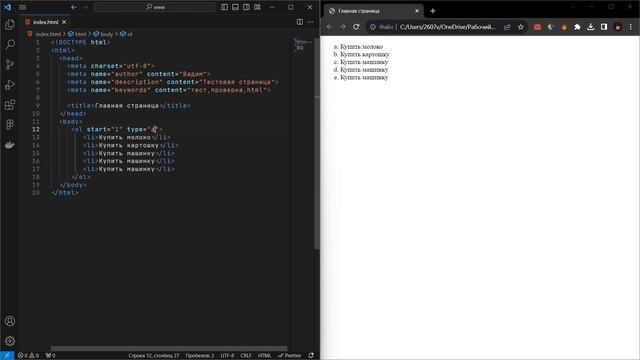Open the errors and warnings status item
The image size is (640, 360).
[28, 356]
